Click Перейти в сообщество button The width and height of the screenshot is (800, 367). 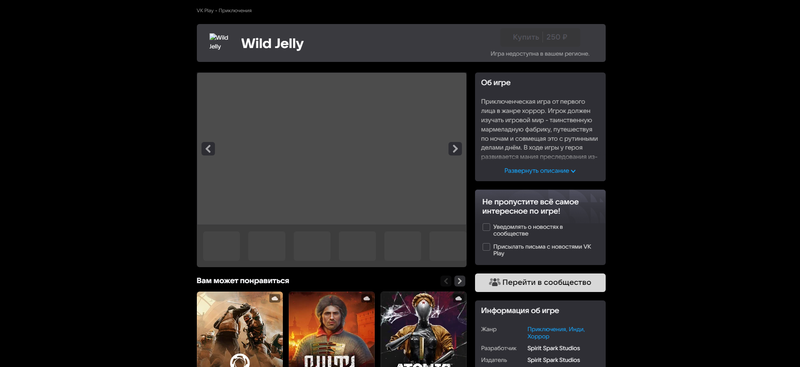pos(540,282)
